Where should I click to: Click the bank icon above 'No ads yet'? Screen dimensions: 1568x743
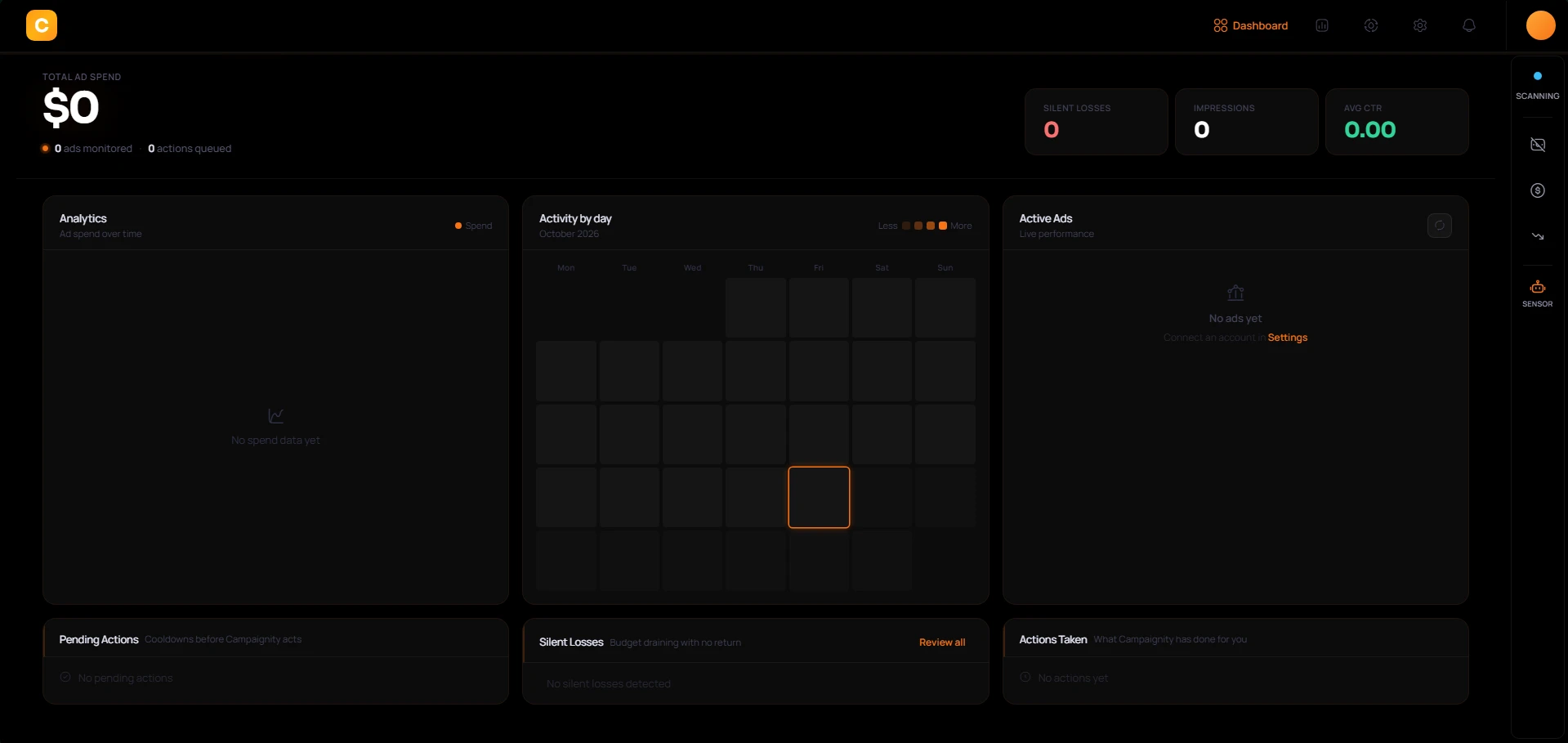click(1235, 293)
